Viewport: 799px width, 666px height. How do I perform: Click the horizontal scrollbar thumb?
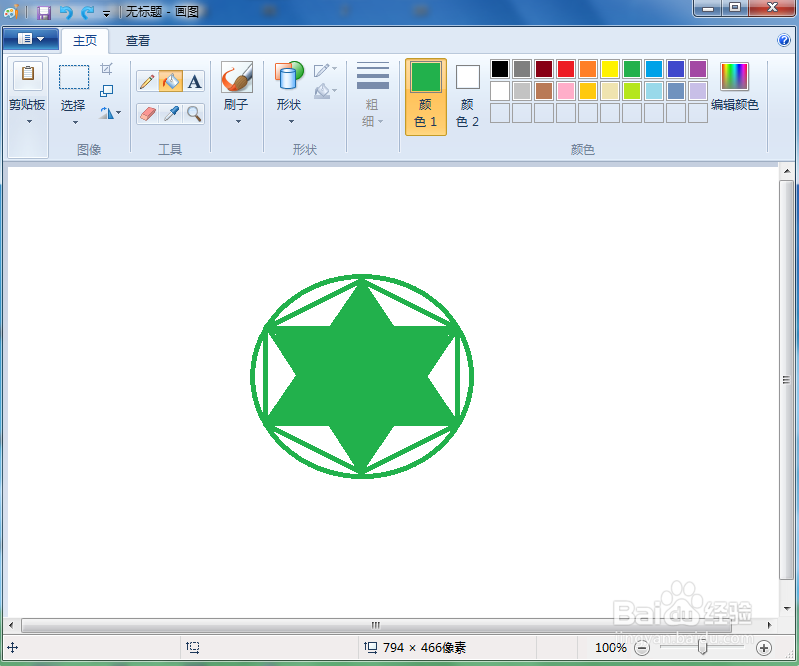click(x=376, y=625)
